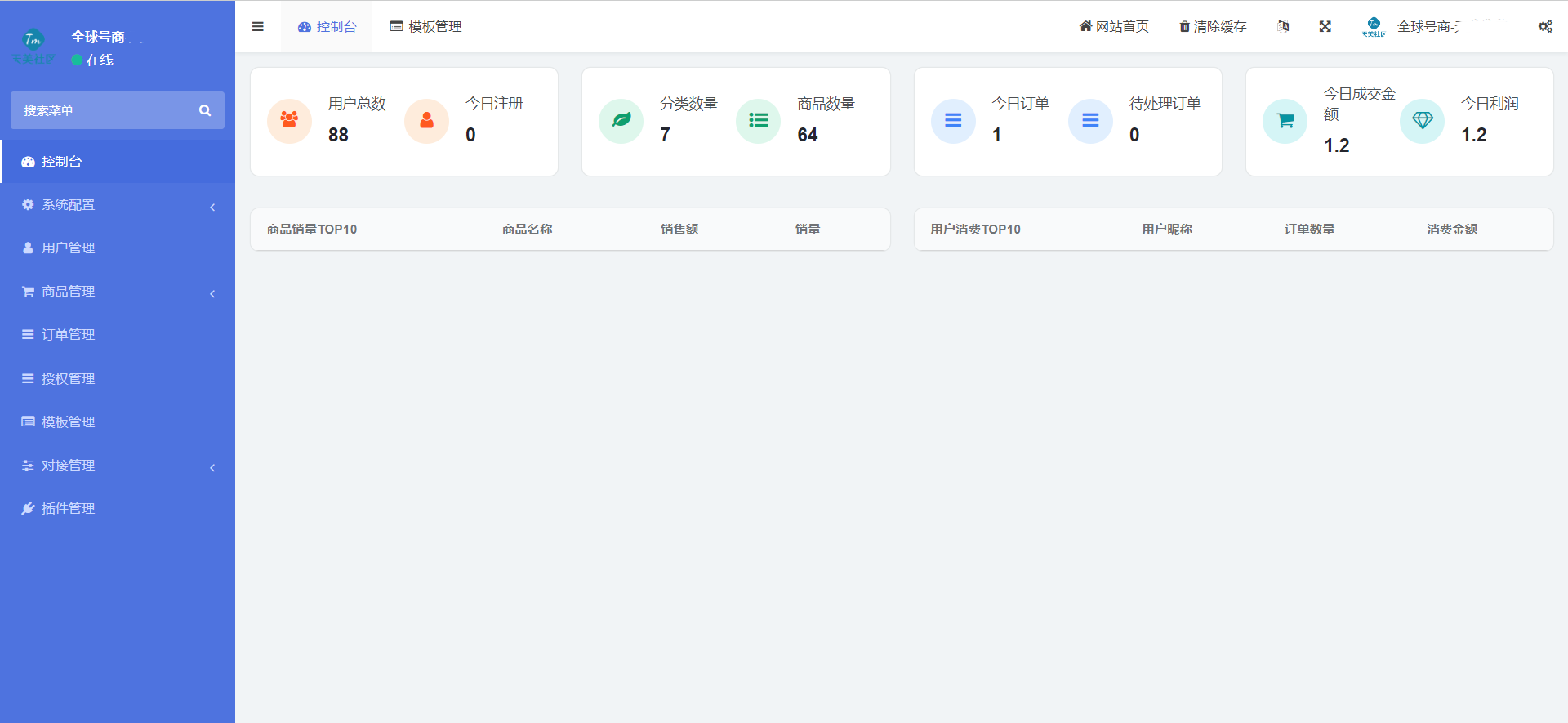1568x723 pixels.
Task: Click today's profit diamond icon
Action: (x=1422, y=121)
